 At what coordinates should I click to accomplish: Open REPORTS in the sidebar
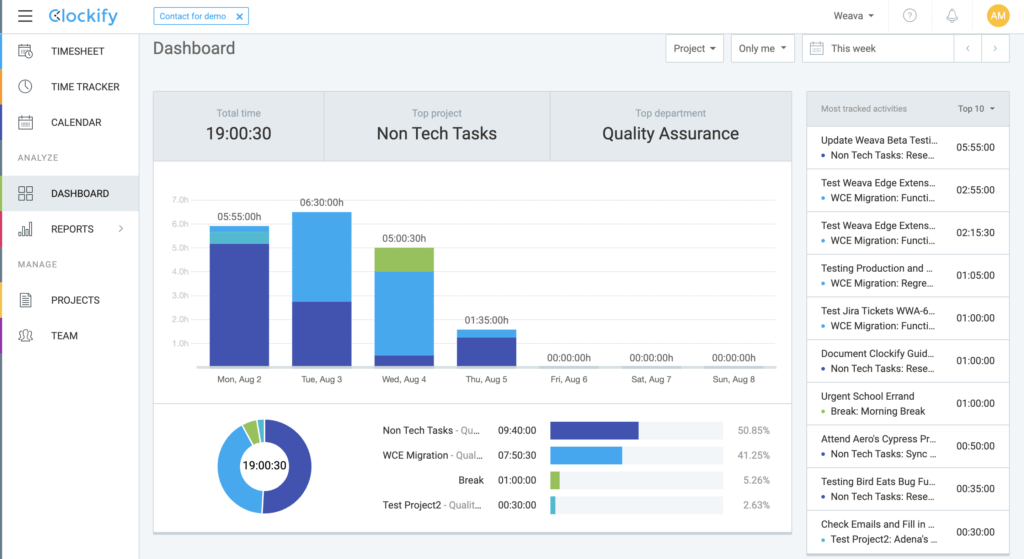coord(71,229)
